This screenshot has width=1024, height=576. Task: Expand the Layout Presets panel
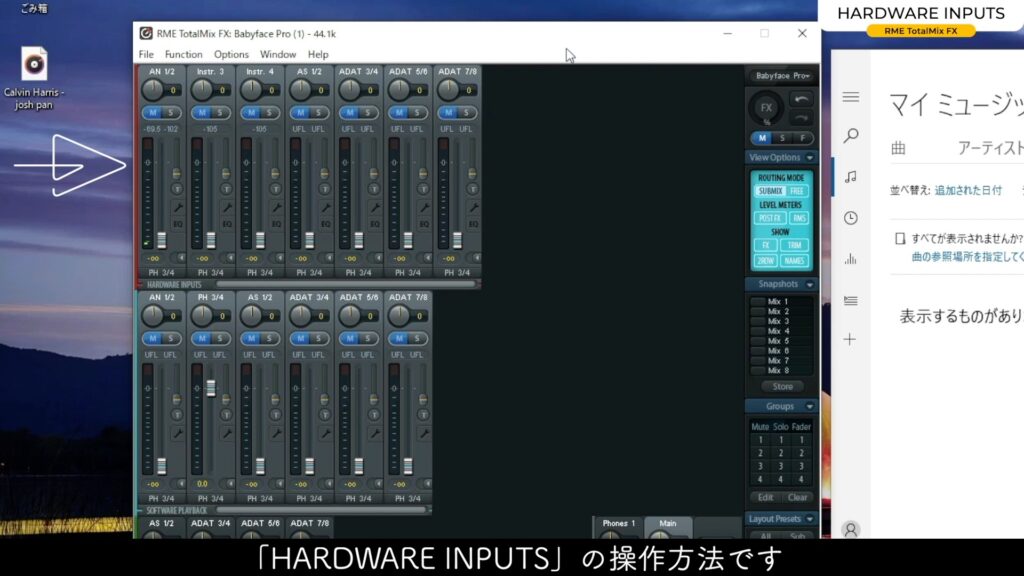pyautogui.click(x=810, y=519)
